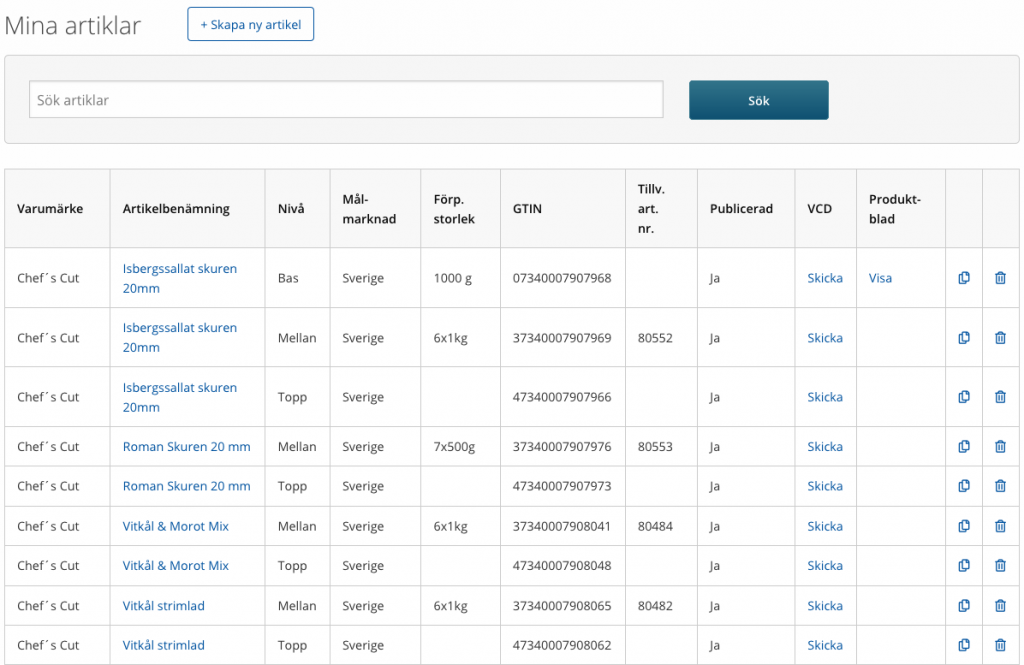Select GTIN 37340007908041 cell

pos(563,526)
